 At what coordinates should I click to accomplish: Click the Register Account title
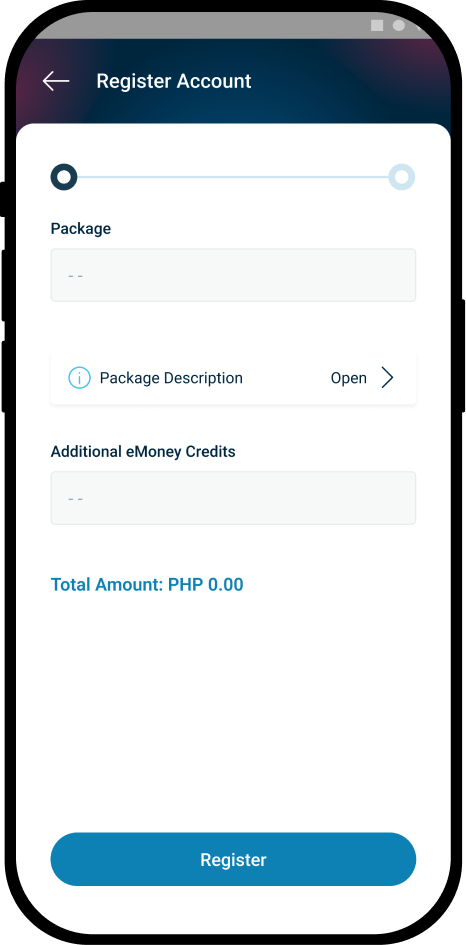[174, 81]
